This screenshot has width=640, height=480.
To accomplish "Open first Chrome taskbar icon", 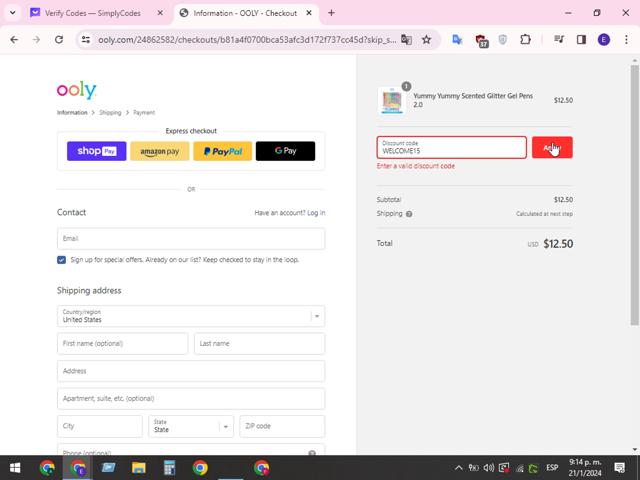I will point(47,468).
